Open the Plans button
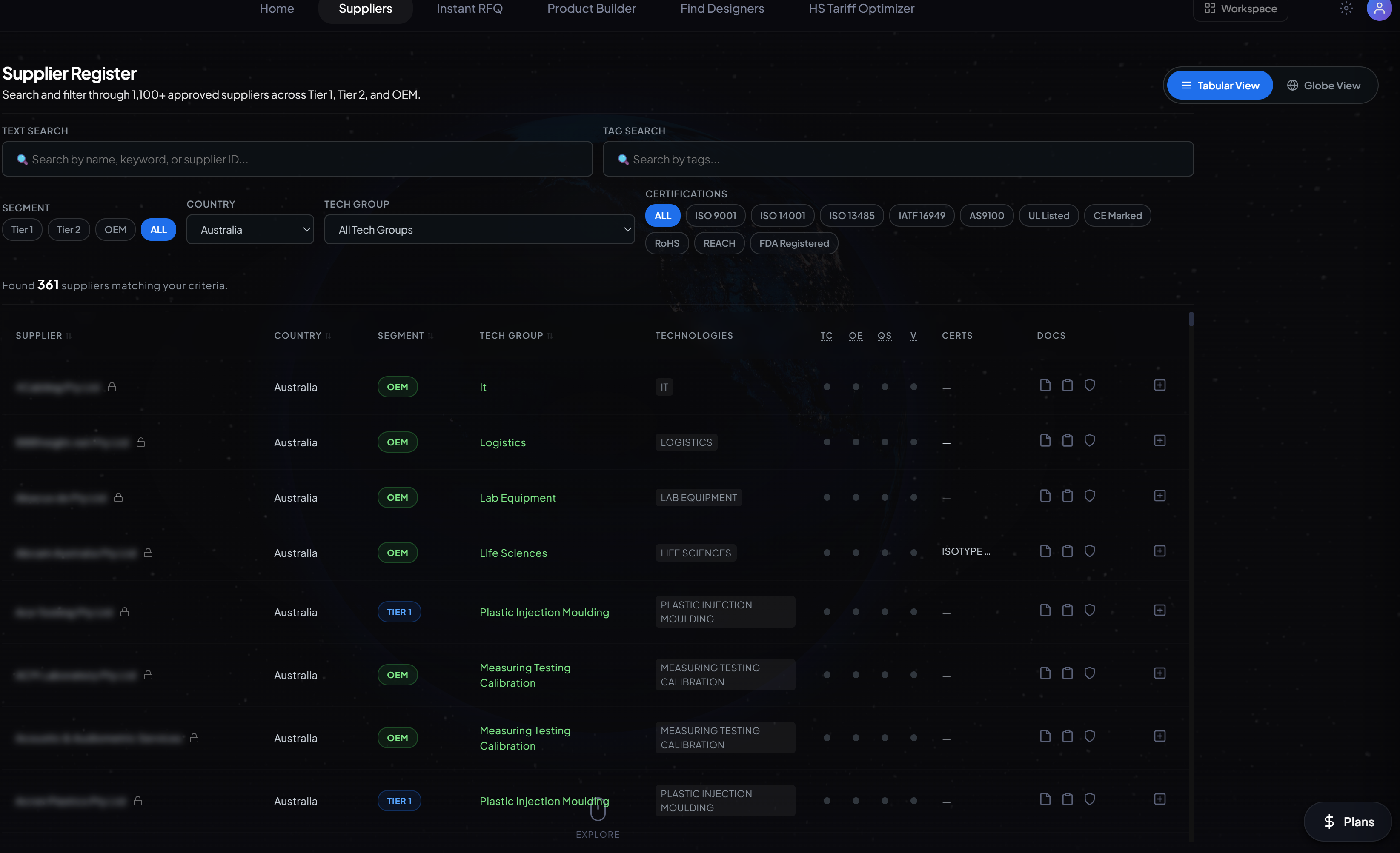 (x=1348, y=821)
